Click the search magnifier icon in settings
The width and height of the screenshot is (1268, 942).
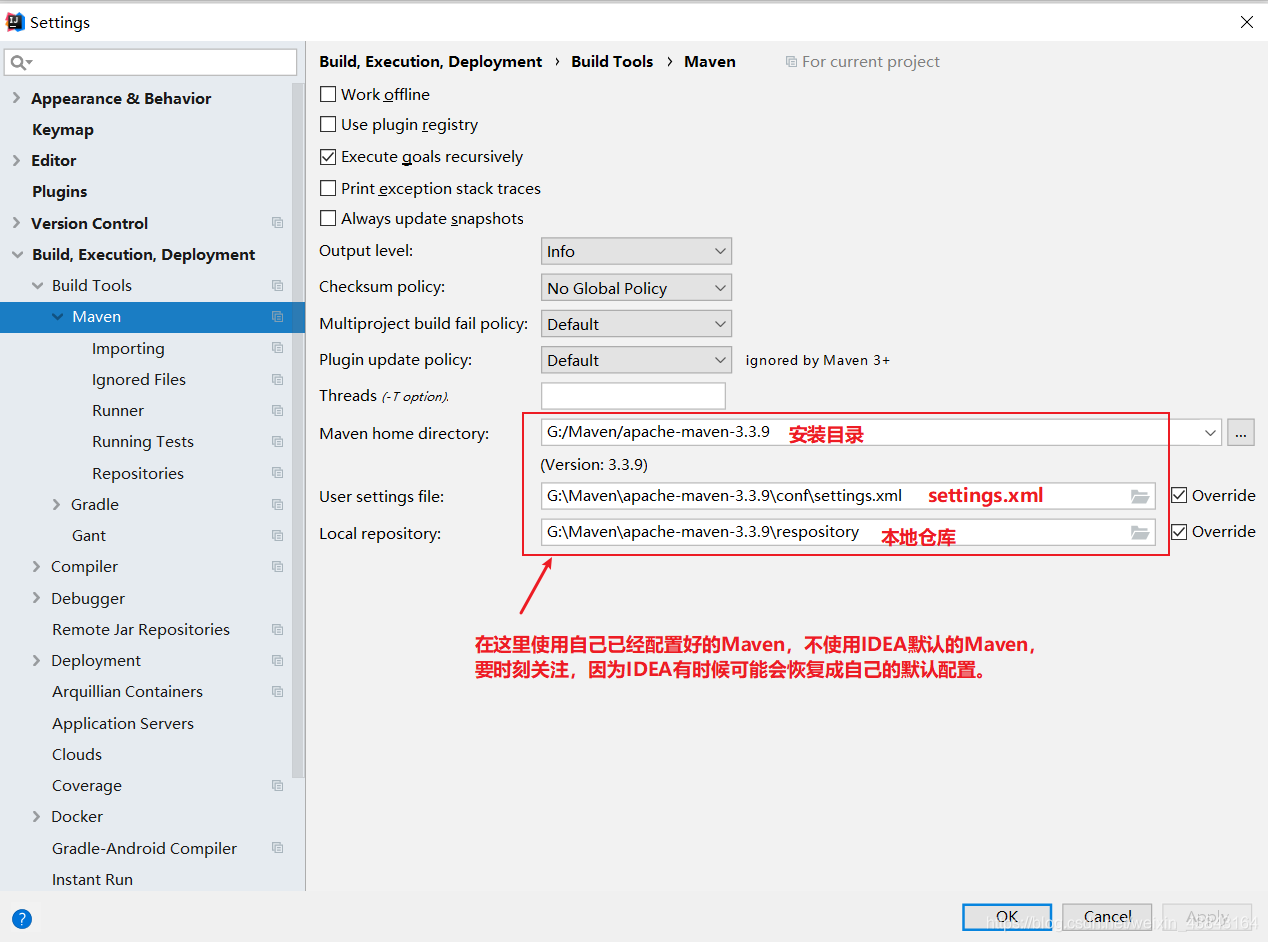click(19, 62)
